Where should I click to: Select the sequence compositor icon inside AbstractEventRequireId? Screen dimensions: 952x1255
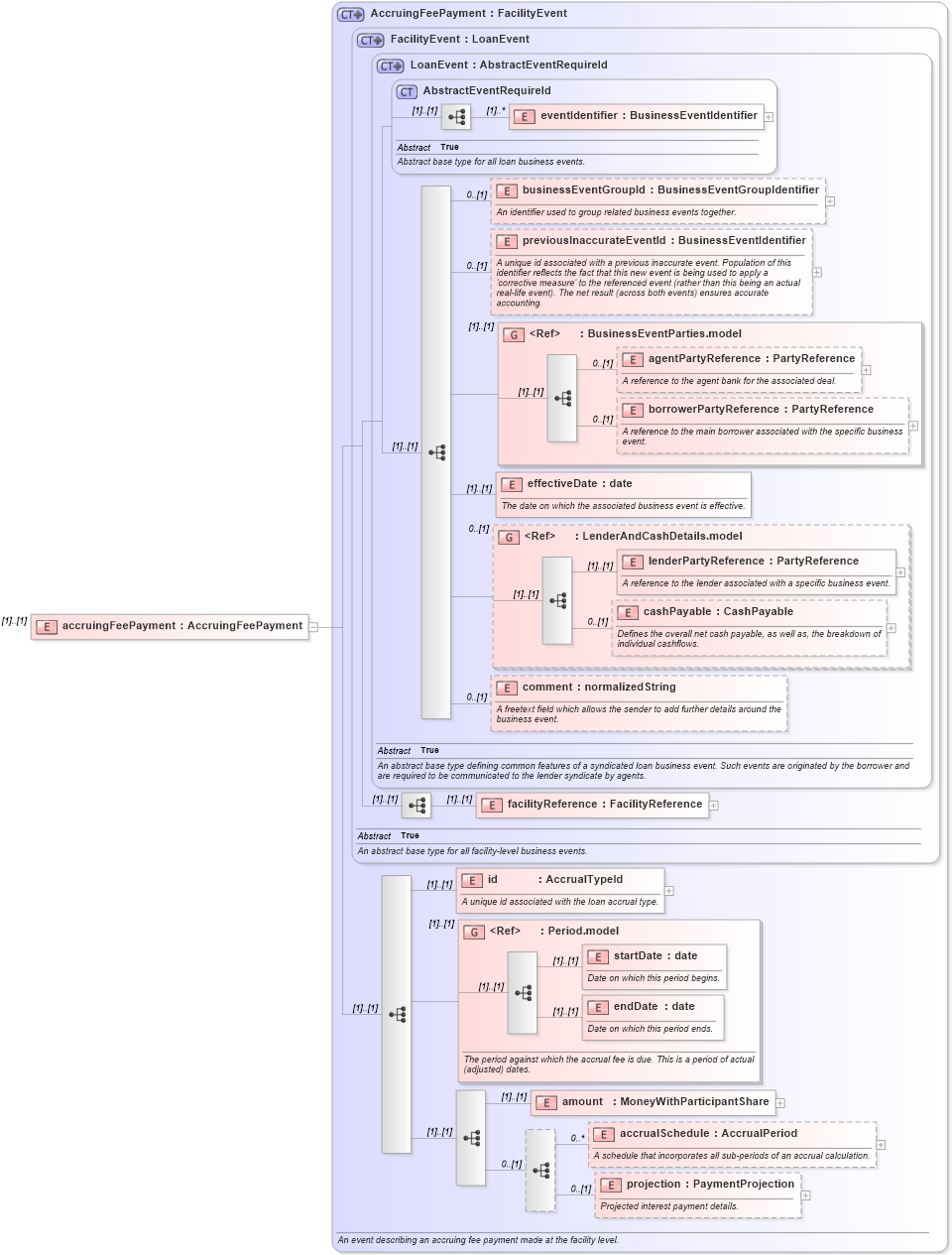point(456,116)
